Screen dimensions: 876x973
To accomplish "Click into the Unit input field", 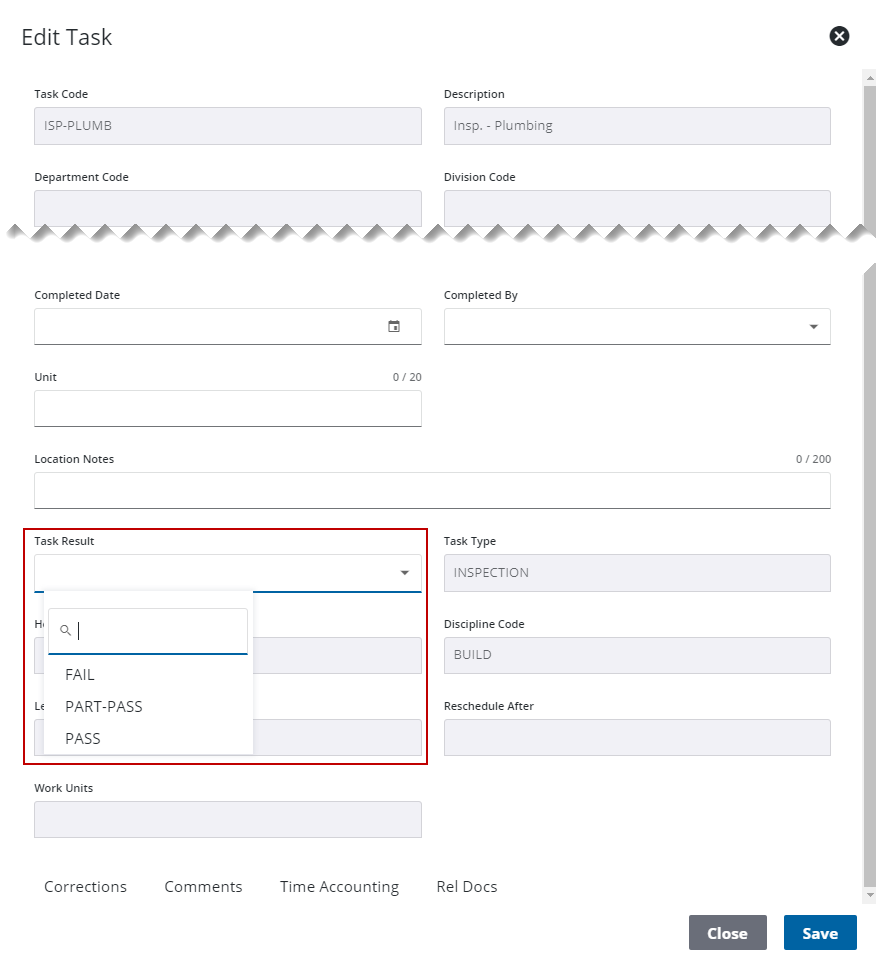I will 227,408.
